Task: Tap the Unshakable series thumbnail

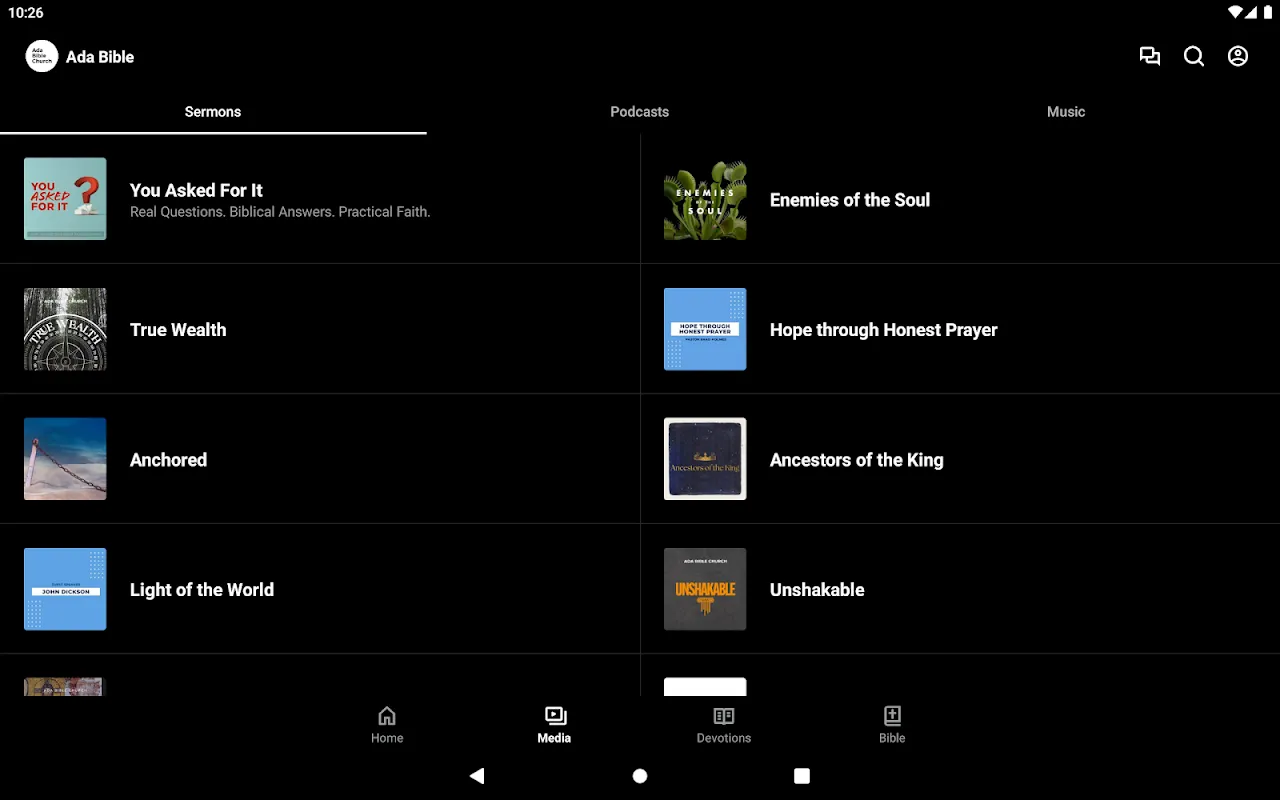Action: coord(705,589)
